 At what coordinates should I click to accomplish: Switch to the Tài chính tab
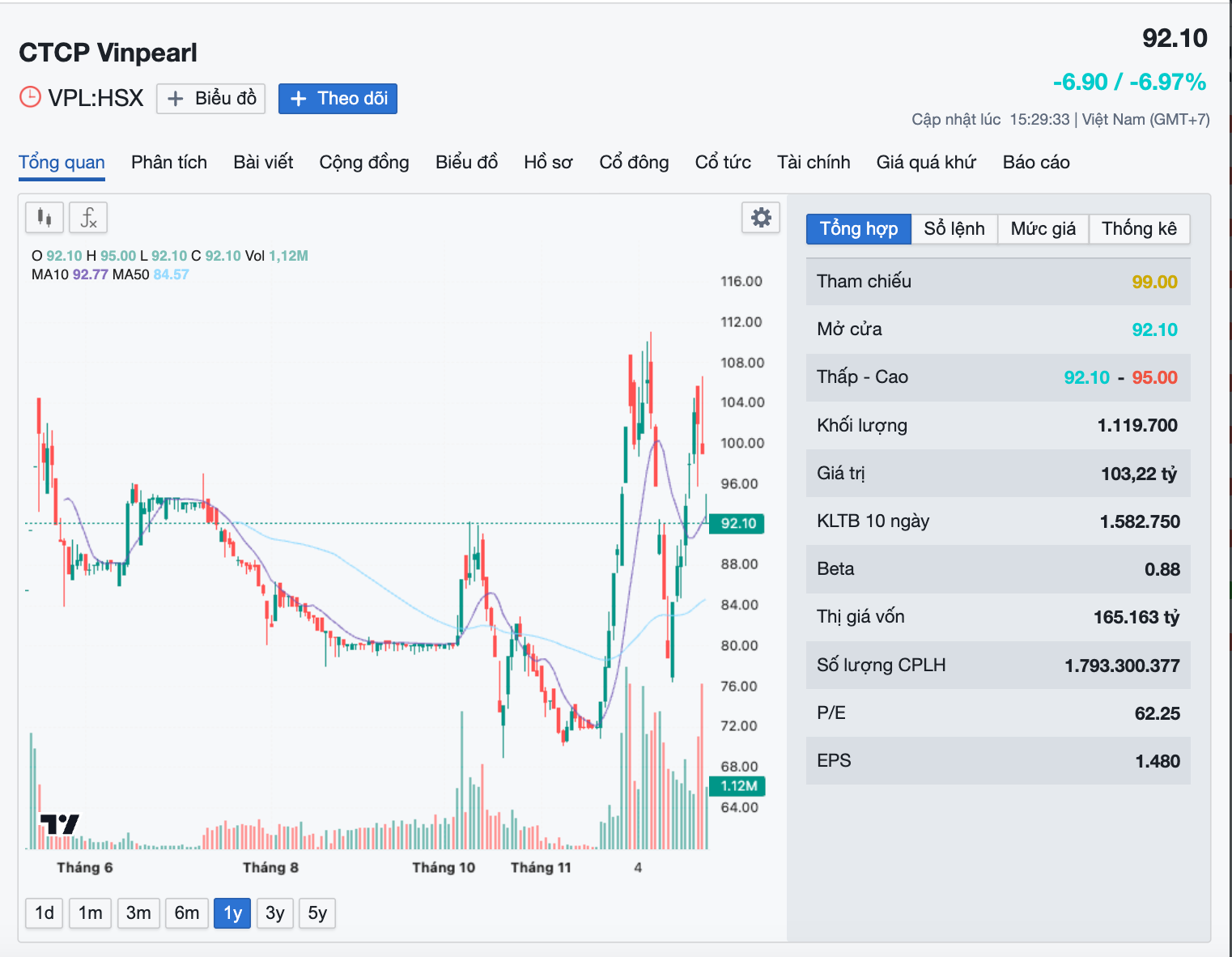pyautogui.click(x=814, y=163)
